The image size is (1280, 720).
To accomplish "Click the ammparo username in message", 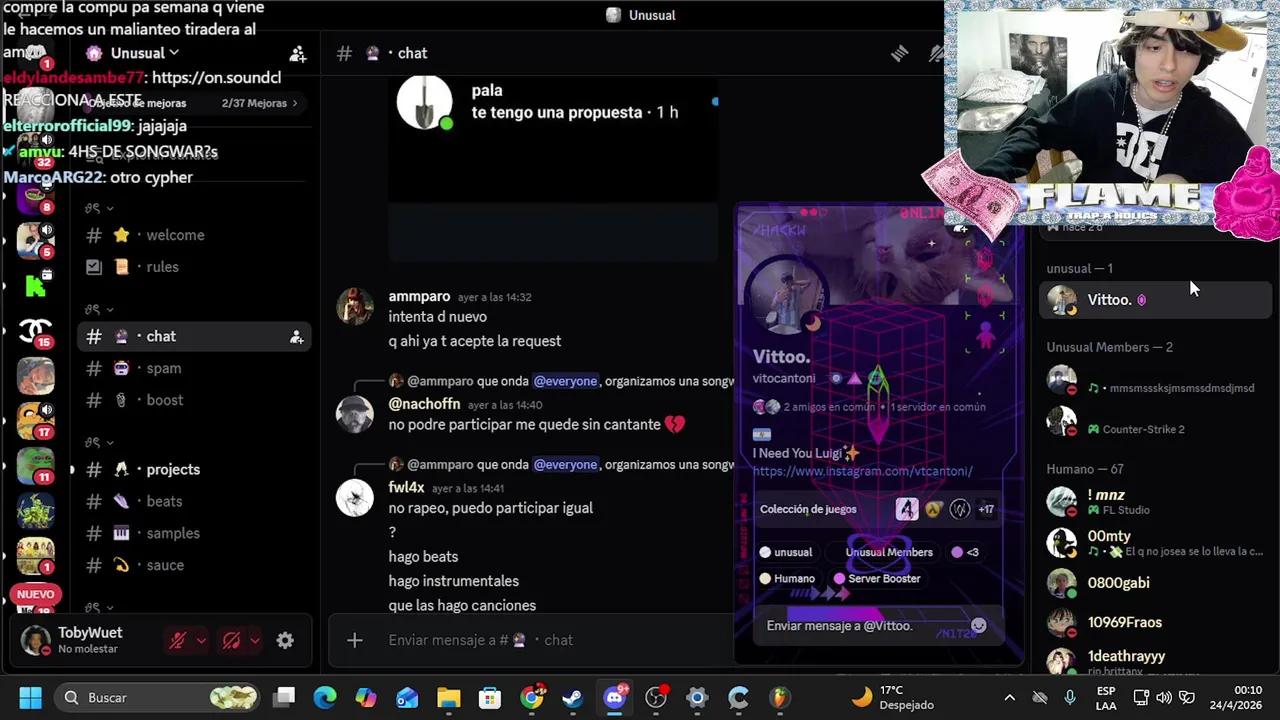I will click(x=419, y=297).
